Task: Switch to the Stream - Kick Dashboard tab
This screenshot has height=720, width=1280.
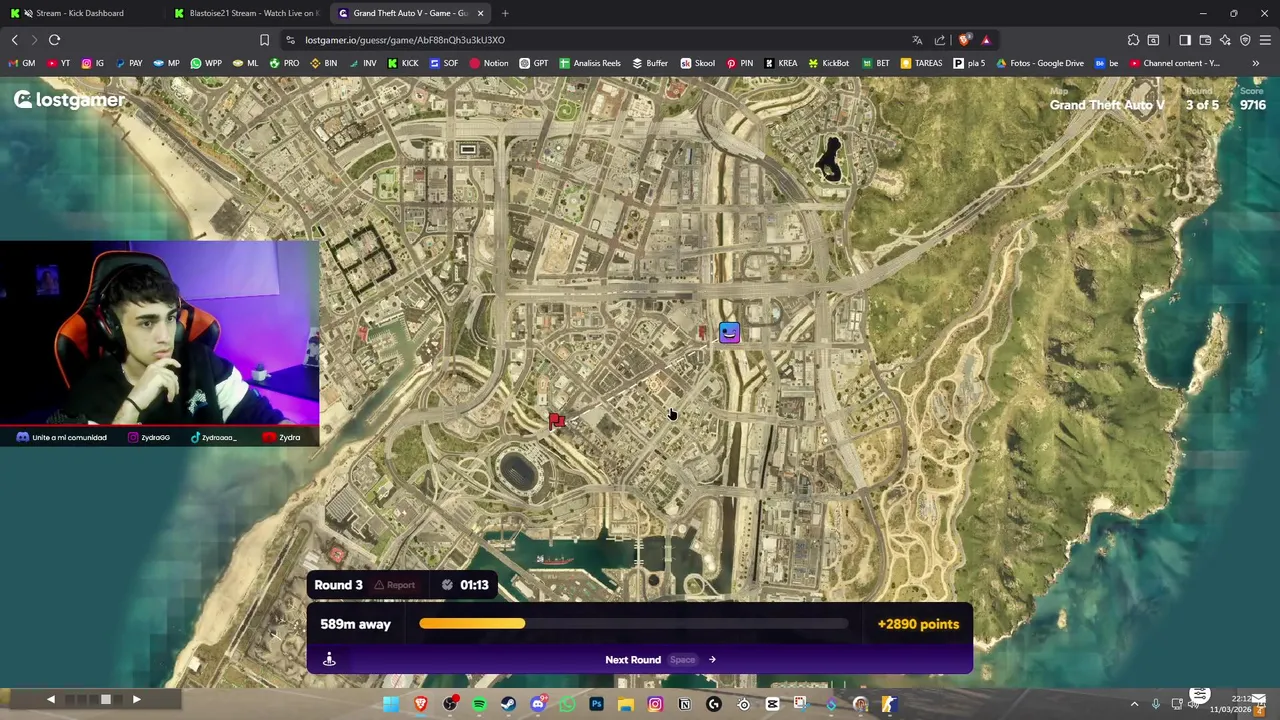Action: (x=80, y=13)
